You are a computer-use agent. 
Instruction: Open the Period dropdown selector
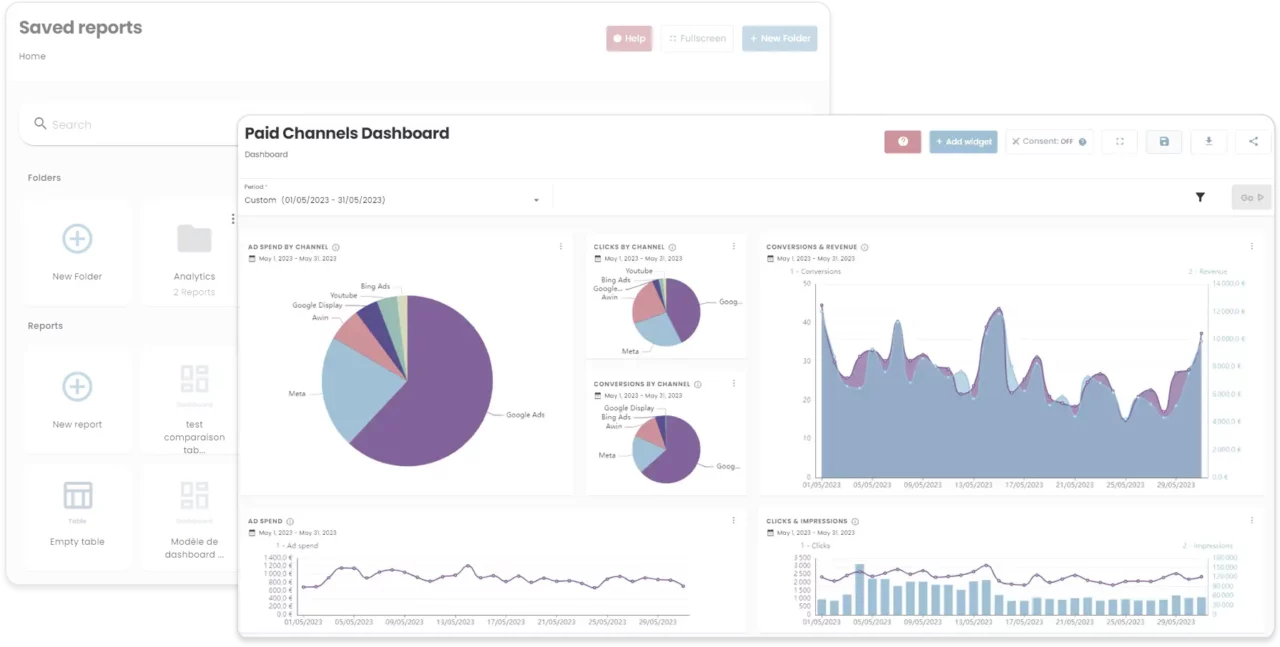click(x=537, y=198)
